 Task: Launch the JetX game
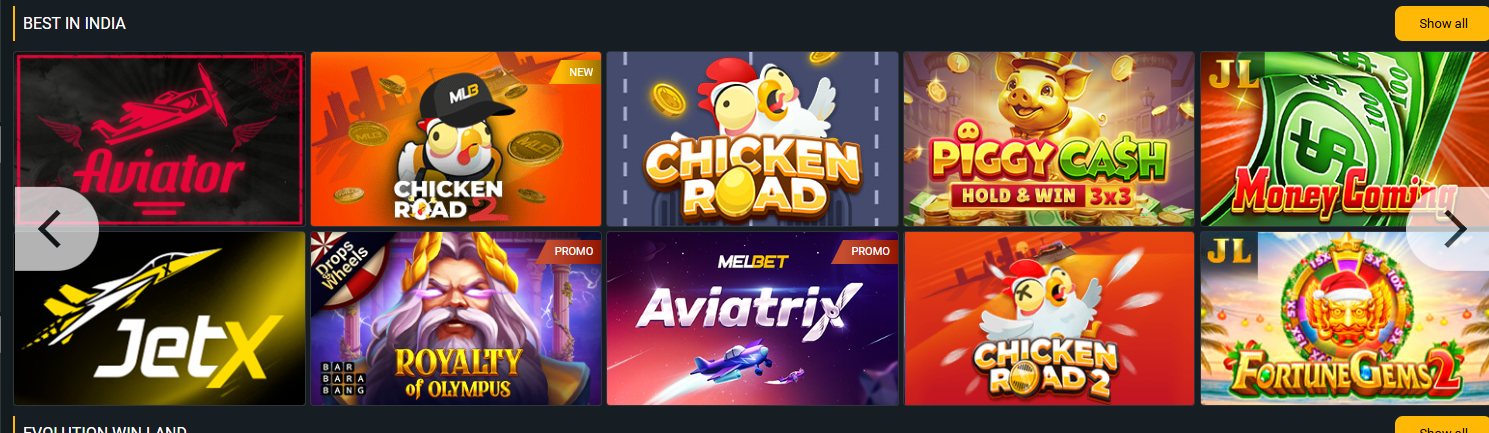[x=160, y=318]
